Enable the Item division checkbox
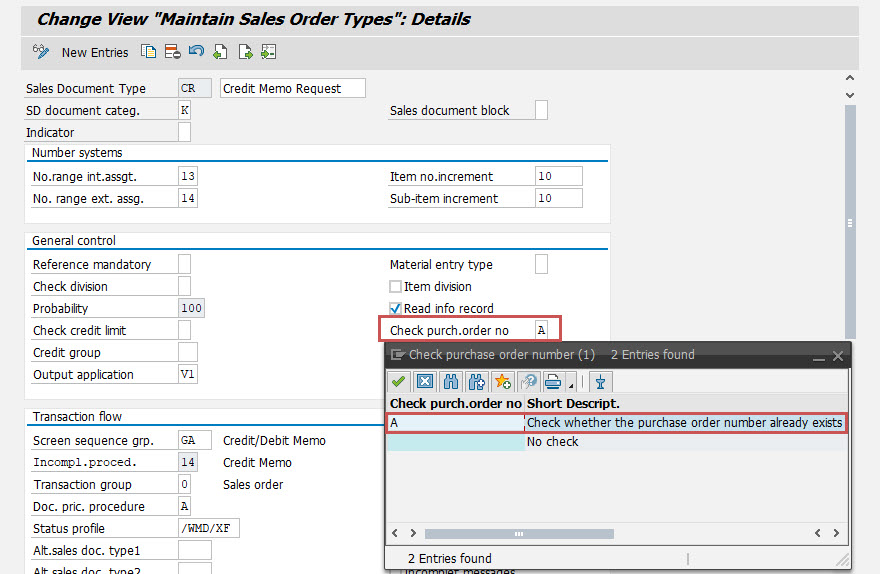Viewport: 880px width, 574px height. click(396, 287)
